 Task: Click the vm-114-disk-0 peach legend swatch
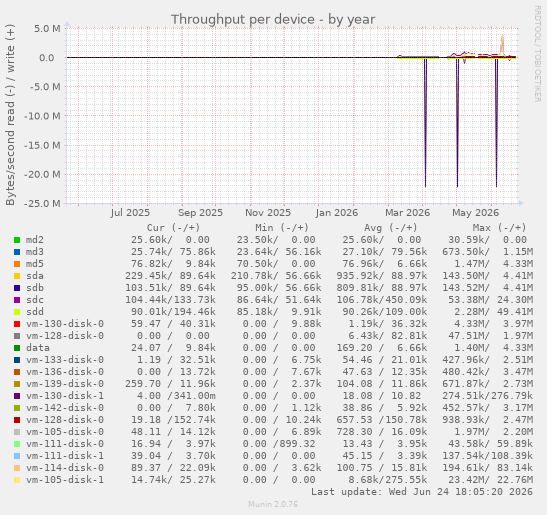(x=17, y=468)
